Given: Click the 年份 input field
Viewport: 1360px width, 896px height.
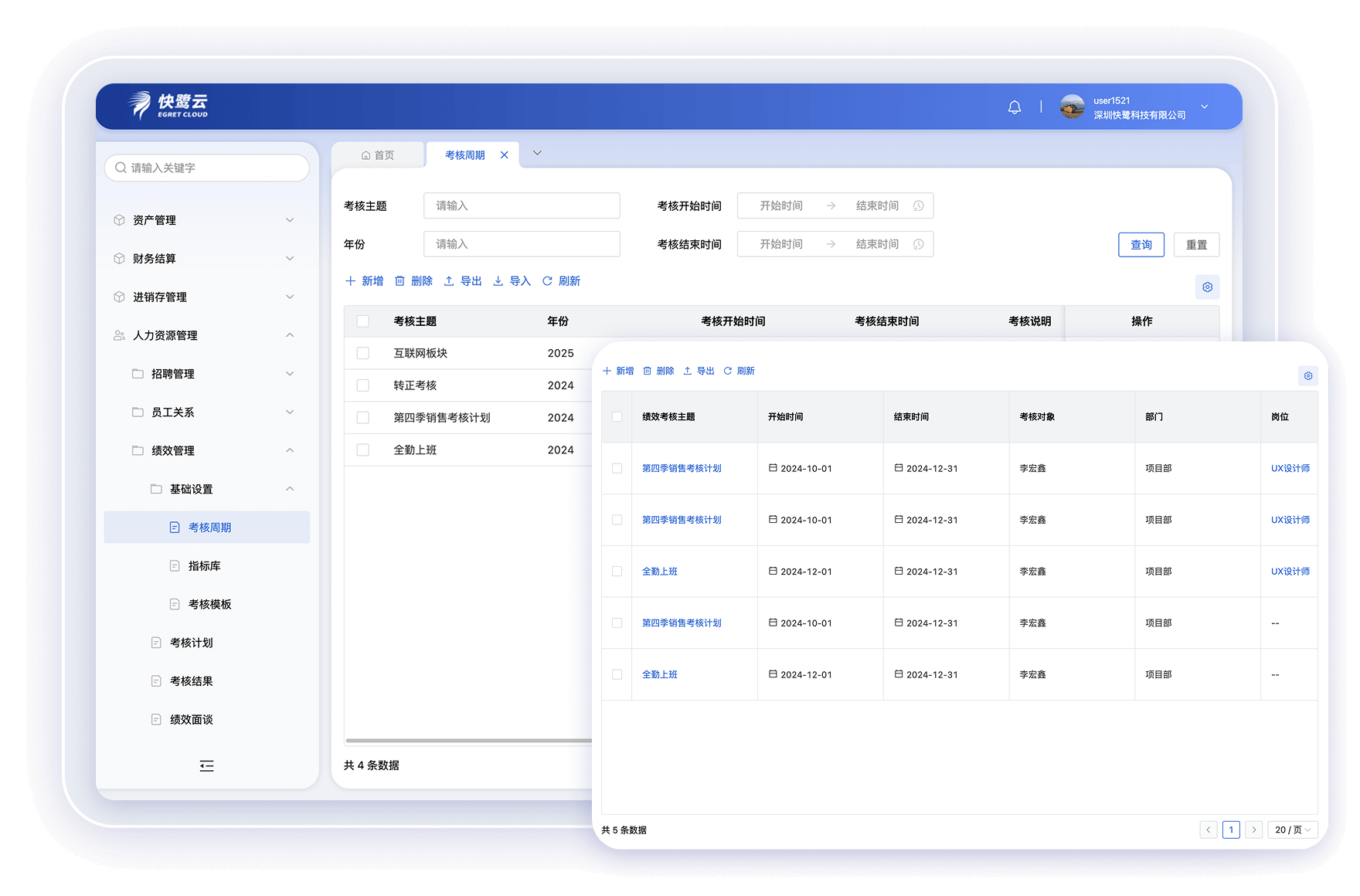Looking at the screenshot, I should (x=522, y=244).
